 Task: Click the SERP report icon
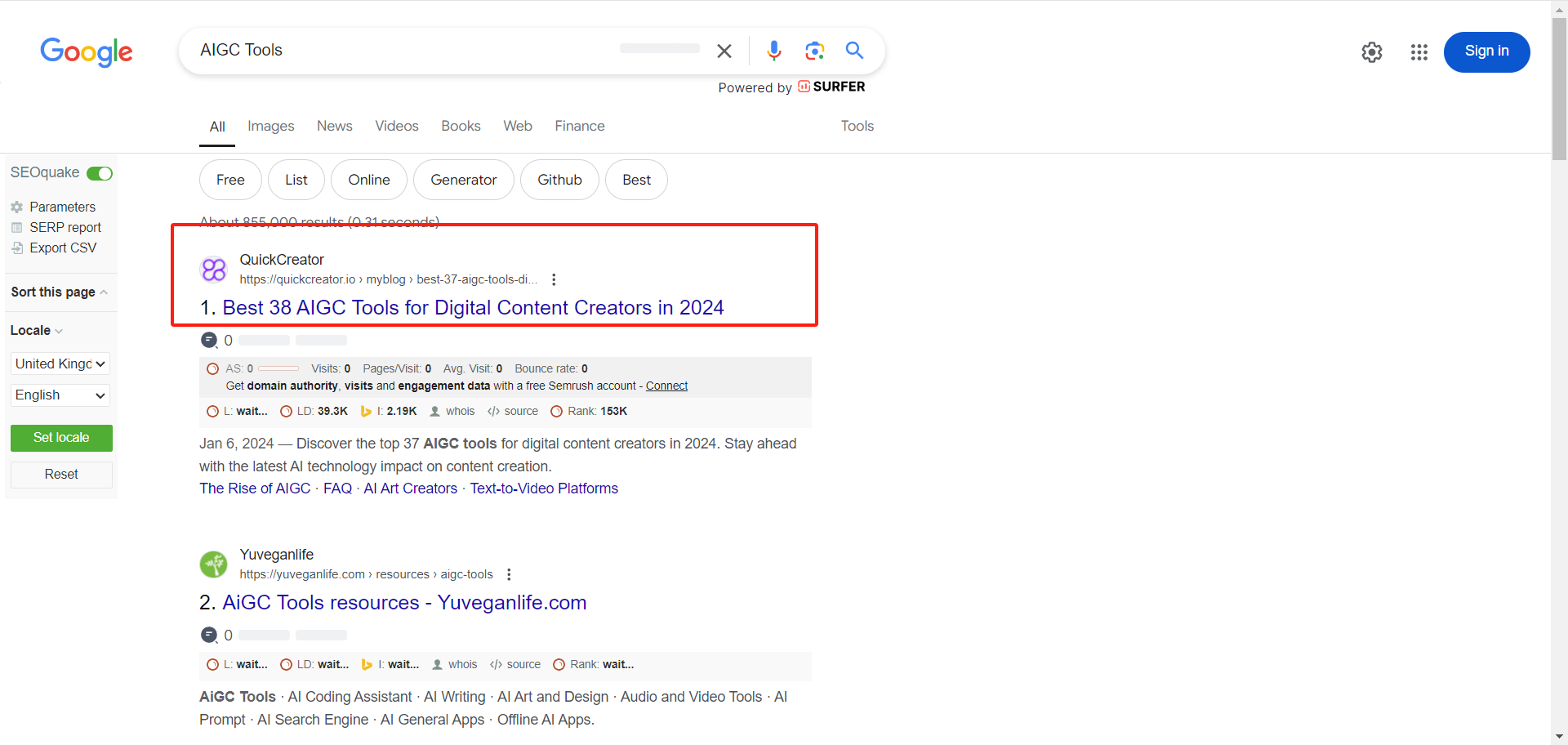[x=17, y=228]
